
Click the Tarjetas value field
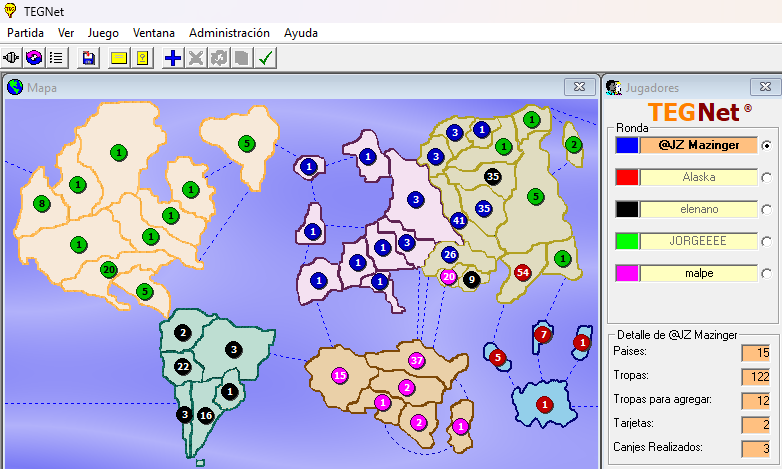click(x=756, y=425)
